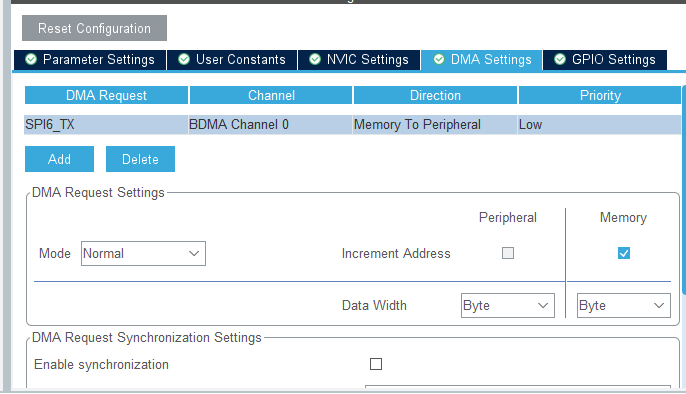The width and height of the screenshot is (686, 394).
Task: Uncheck the Memory increment address checkbox
Action: pos(624,253)
